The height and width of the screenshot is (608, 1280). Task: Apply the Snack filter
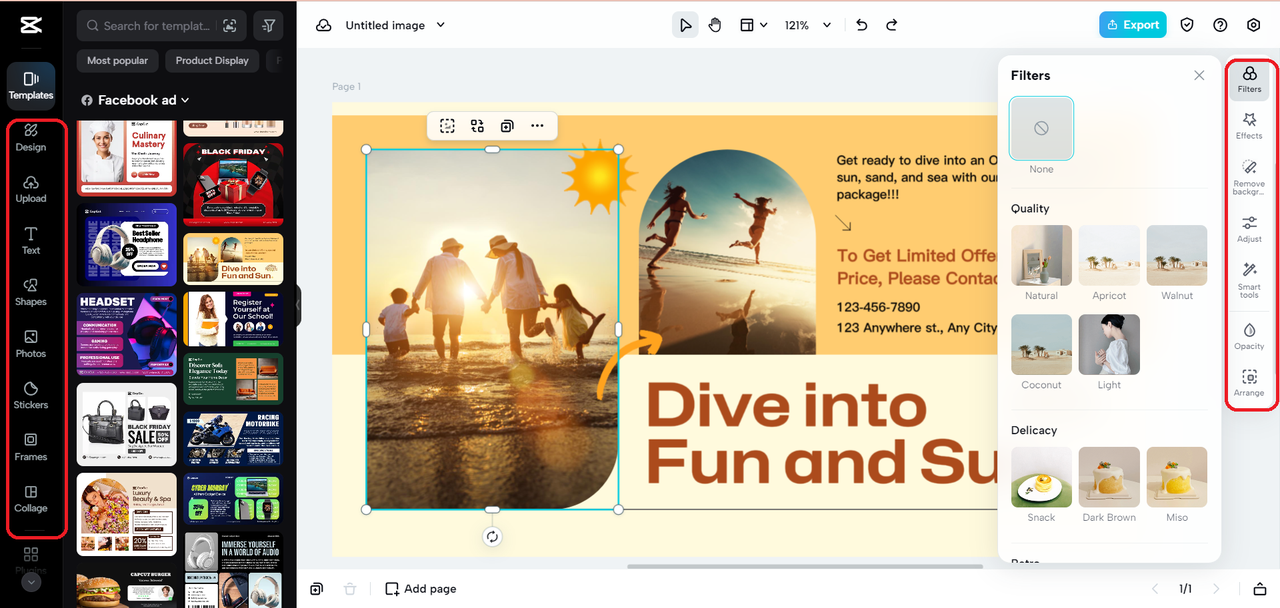click(x=1041, y=477)
